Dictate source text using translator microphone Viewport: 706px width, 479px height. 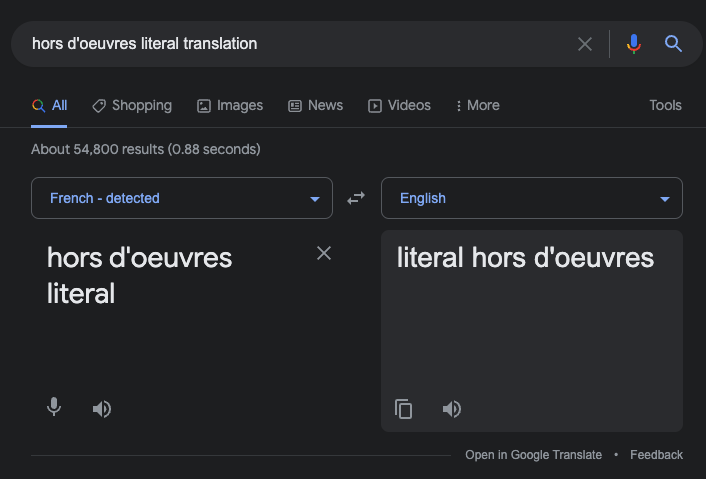[x=54, y=407]
